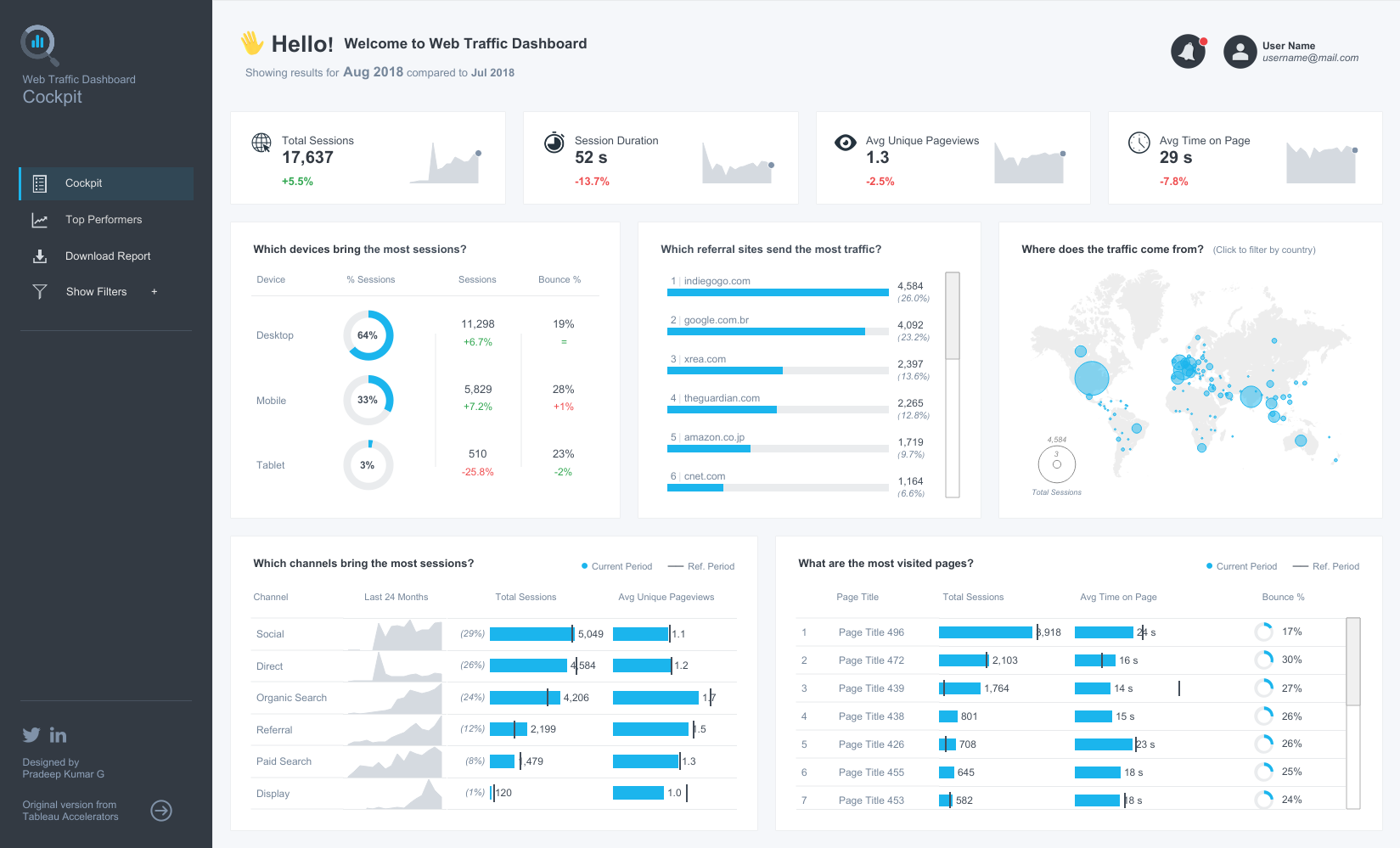Open Page Title 496 from visited pages
Viewport: 1400px width, 848px height.
pyautogui.click(x=871, y=632)
